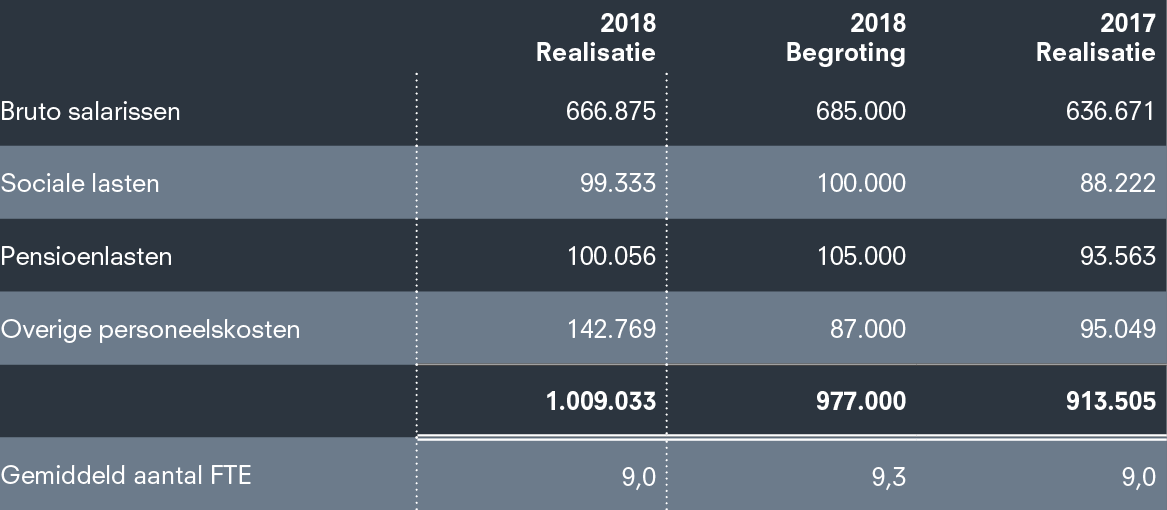Select the value 142.769
The width and height of the screenshot is (1167, 510).
pos(610,330)
